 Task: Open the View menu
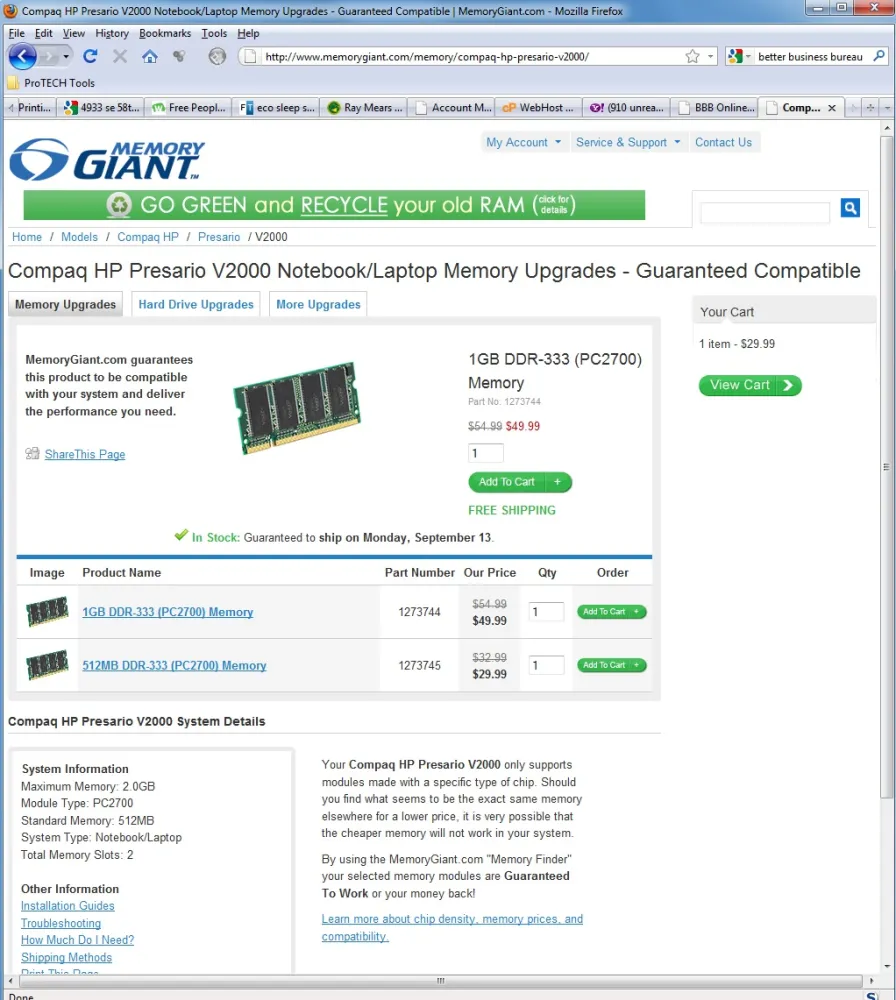tap(73, 33)
